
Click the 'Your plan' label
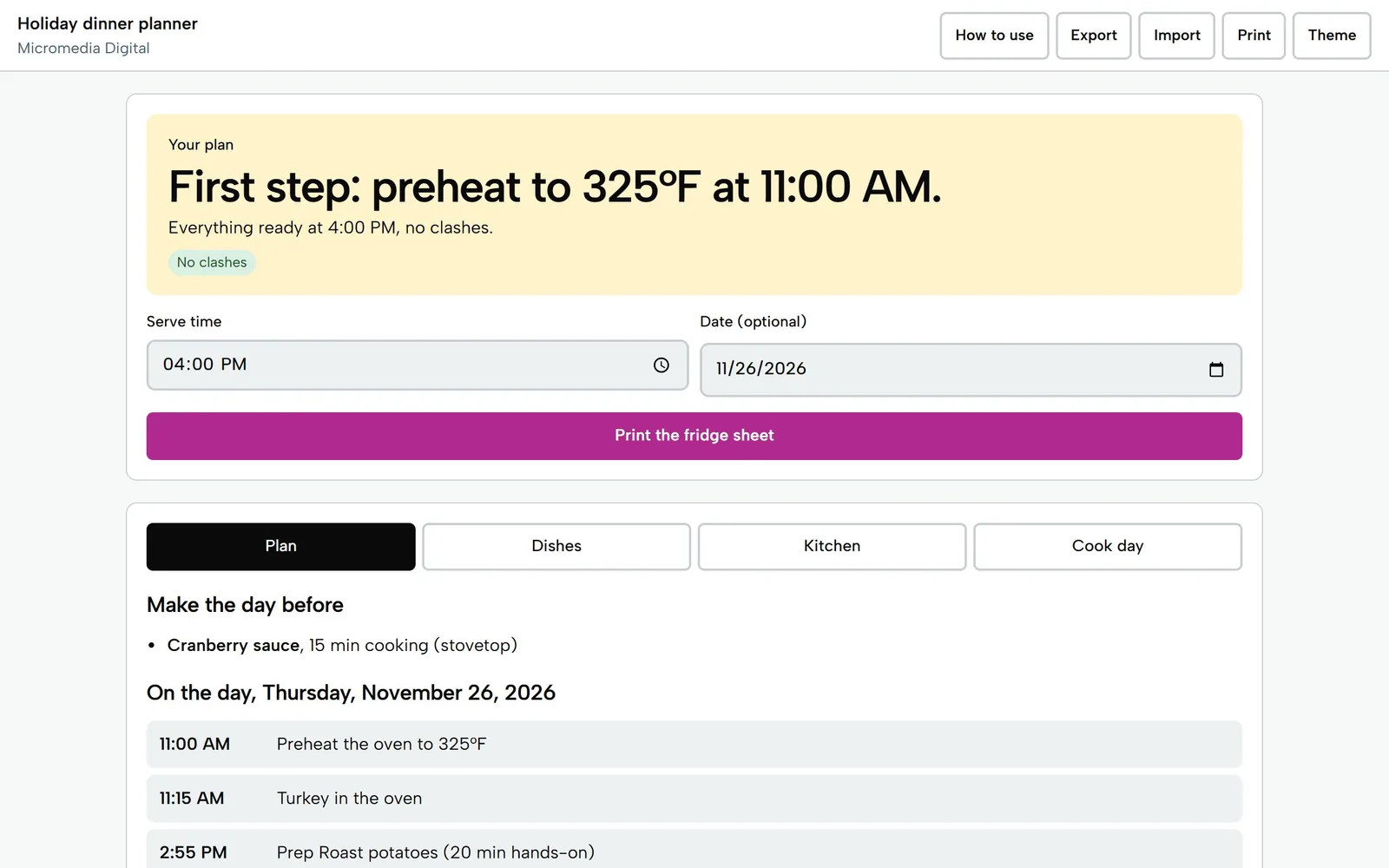click(x=201, y=145)
